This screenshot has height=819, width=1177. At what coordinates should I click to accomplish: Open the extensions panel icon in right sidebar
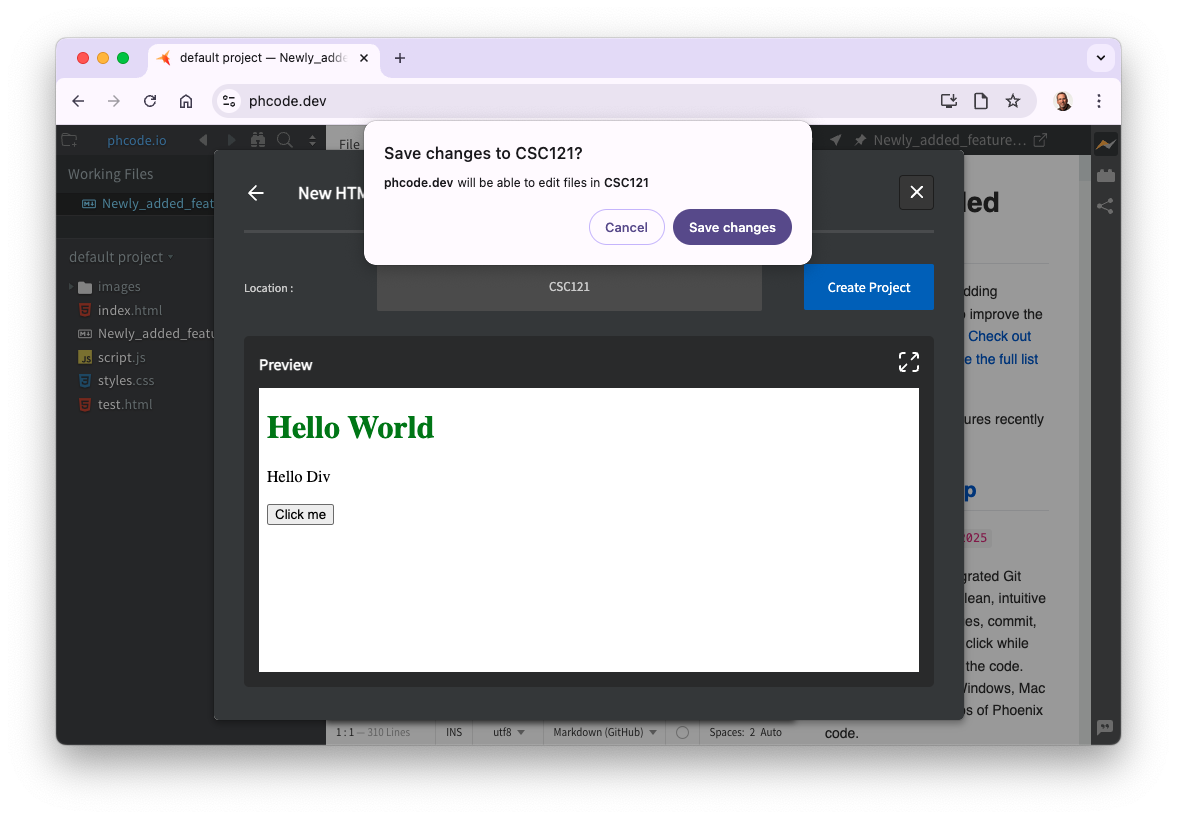1106,175
